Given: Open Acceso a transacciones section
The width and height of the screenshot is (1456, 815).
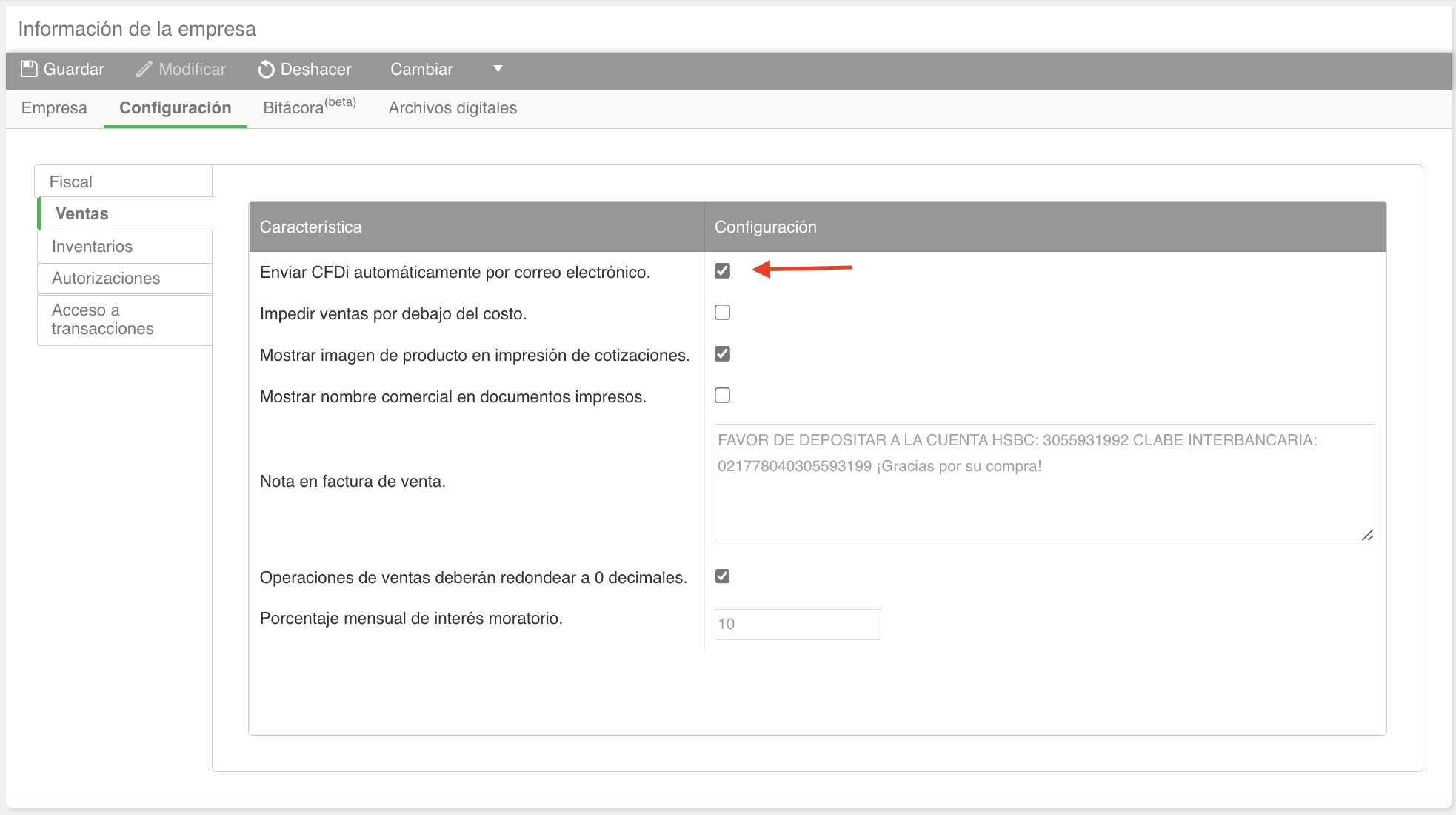Looking at the screenshot, I should (x=125, y=319).
